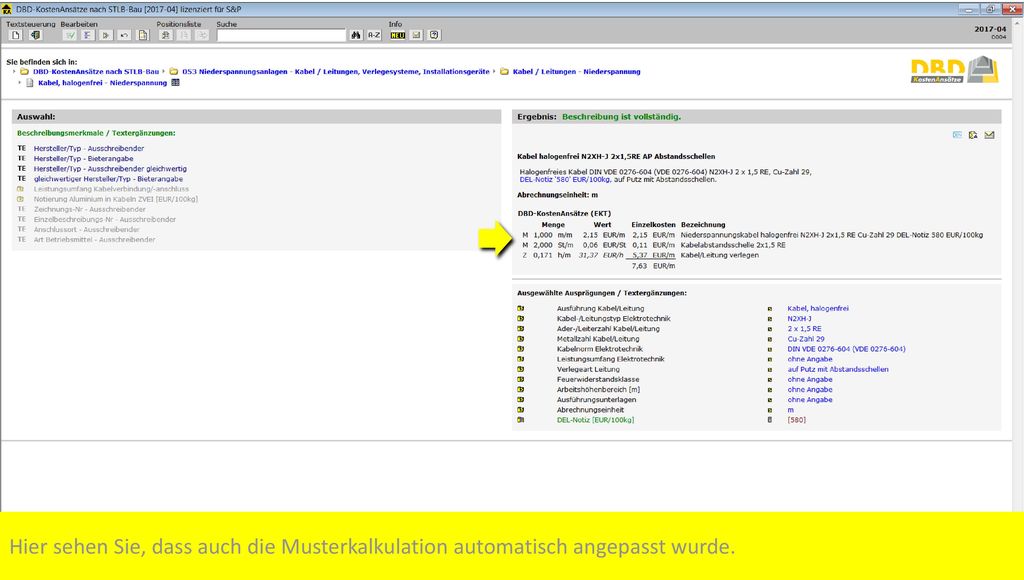Click the question mark help icon
The width and height of the screenshot is (1024, 580).
434,35
